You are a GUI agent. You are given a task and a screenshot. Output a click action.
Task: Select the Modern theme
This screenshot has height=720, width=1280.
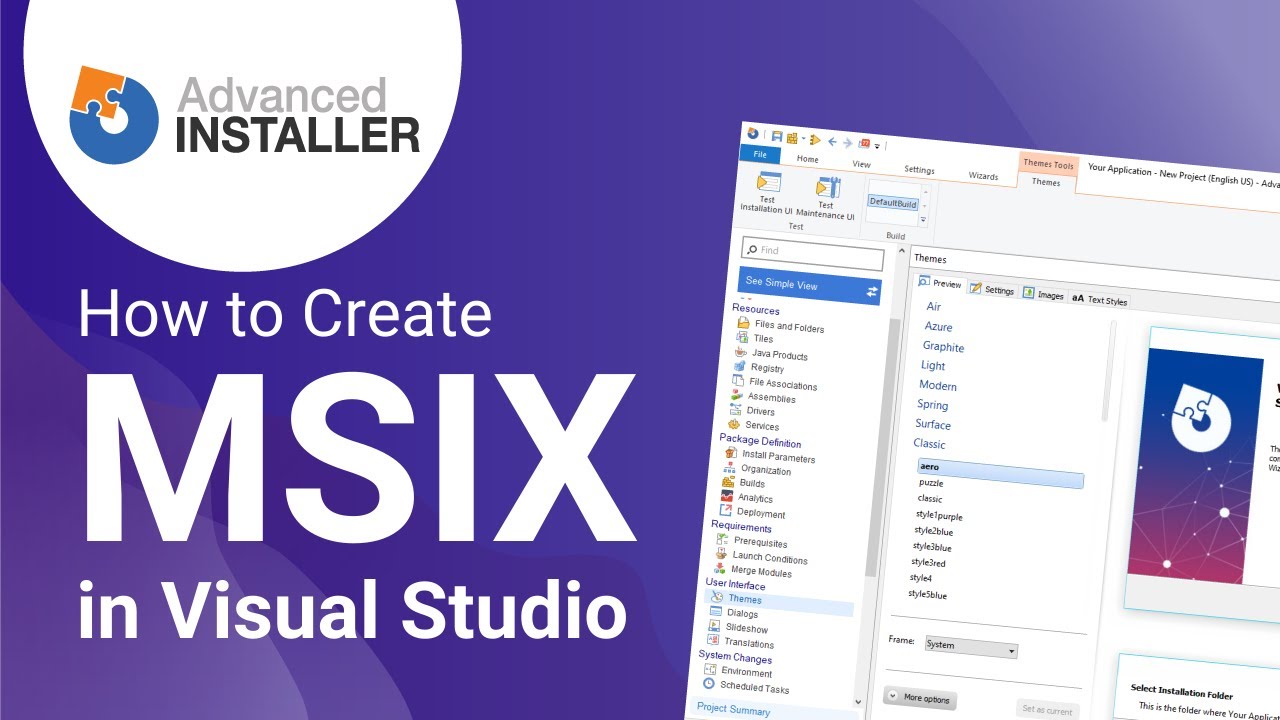click(938, 385)
